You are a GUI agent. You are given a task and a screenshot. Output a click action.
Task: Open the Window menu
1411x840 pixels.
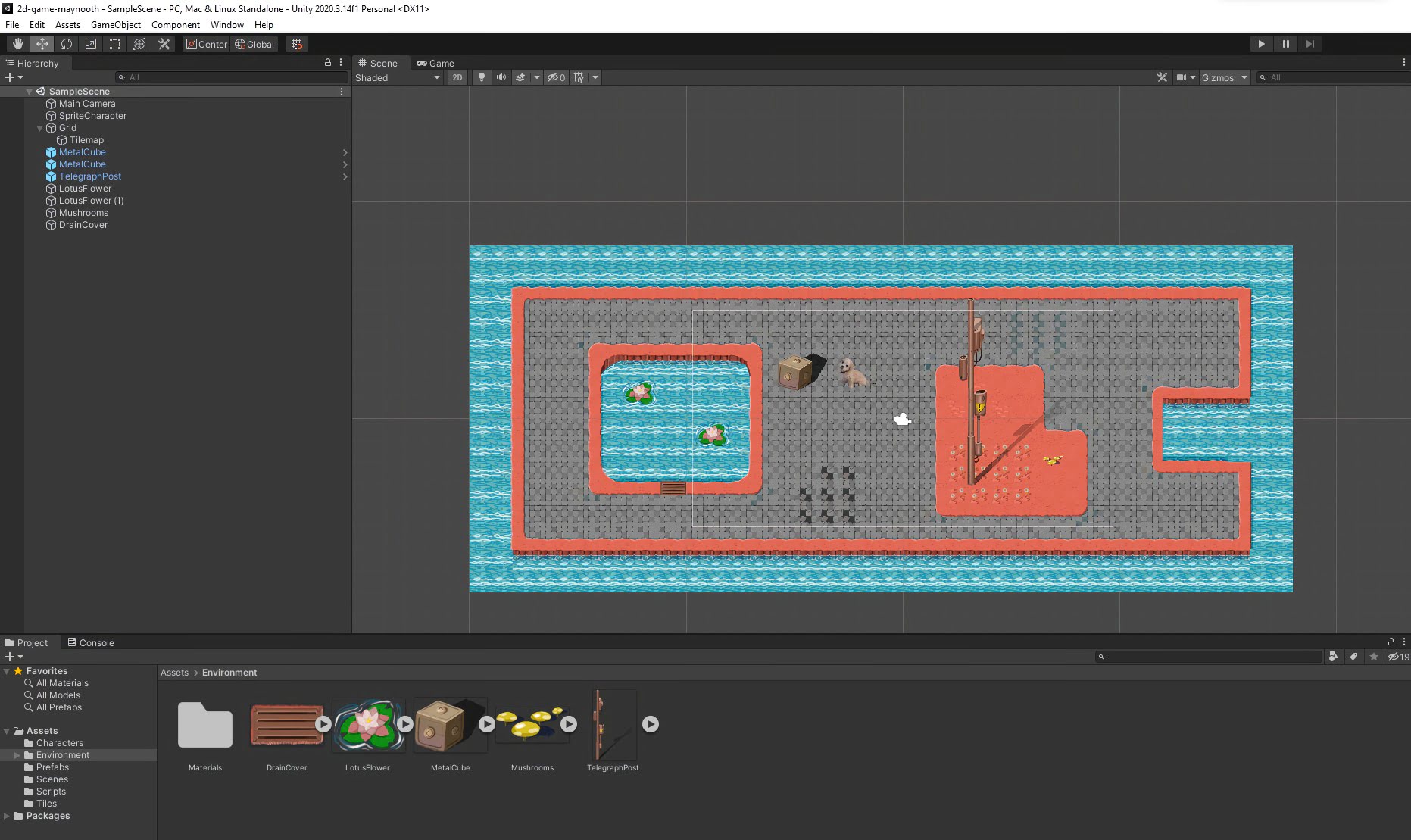227,24
